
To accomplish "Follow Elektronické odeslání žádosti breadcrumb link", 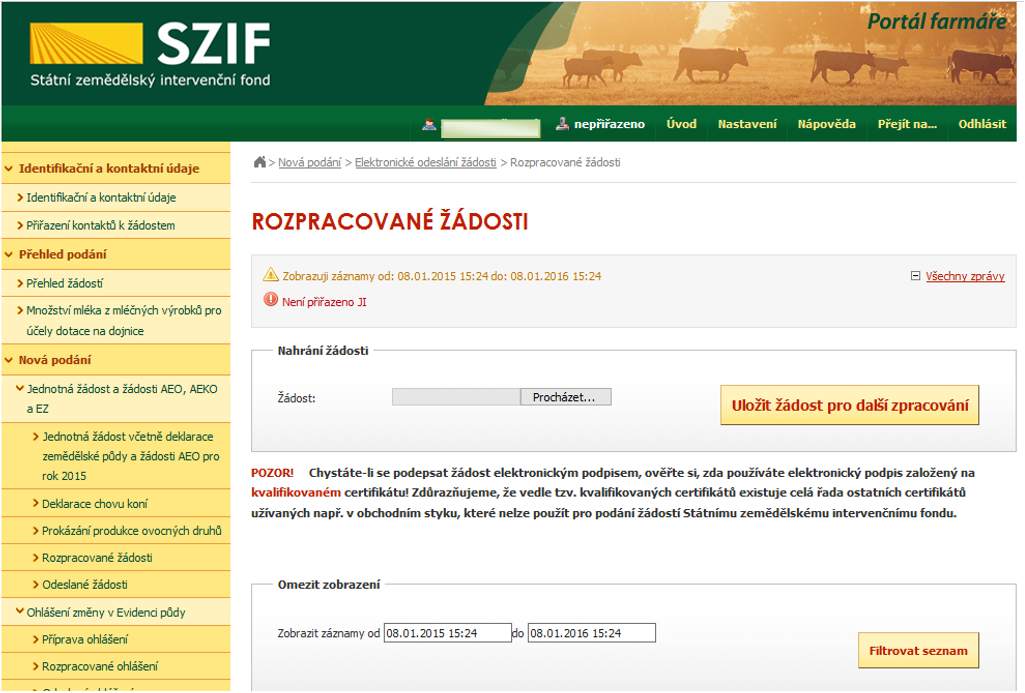I will (x=426, y=162).
